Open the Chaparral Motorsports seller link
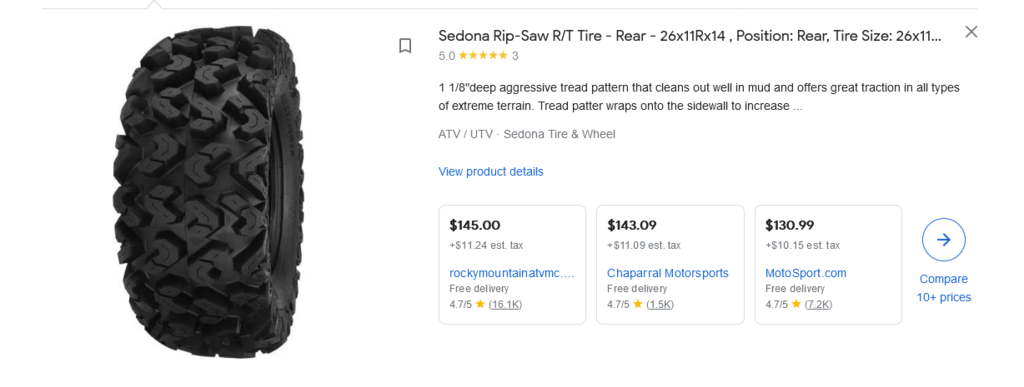The width and height of the screenshot is (1024, 387). click(x=667, y=273)
